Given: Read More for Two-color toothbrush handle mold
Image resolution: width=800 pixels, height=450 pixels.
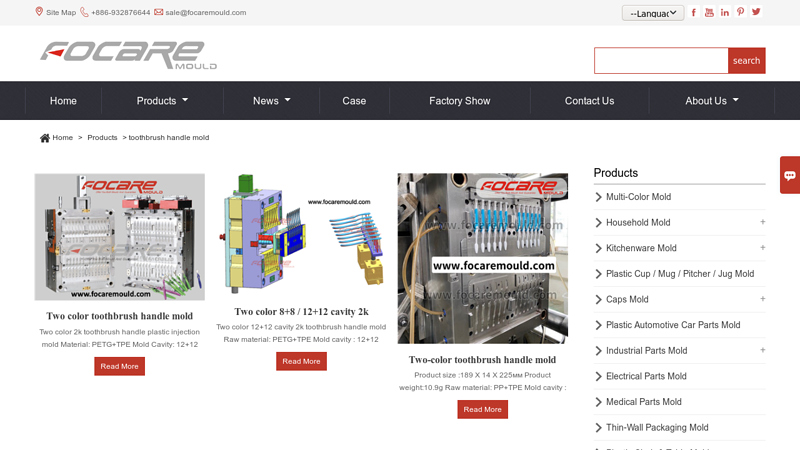Looking at the screenshot, I should point(483,409).
